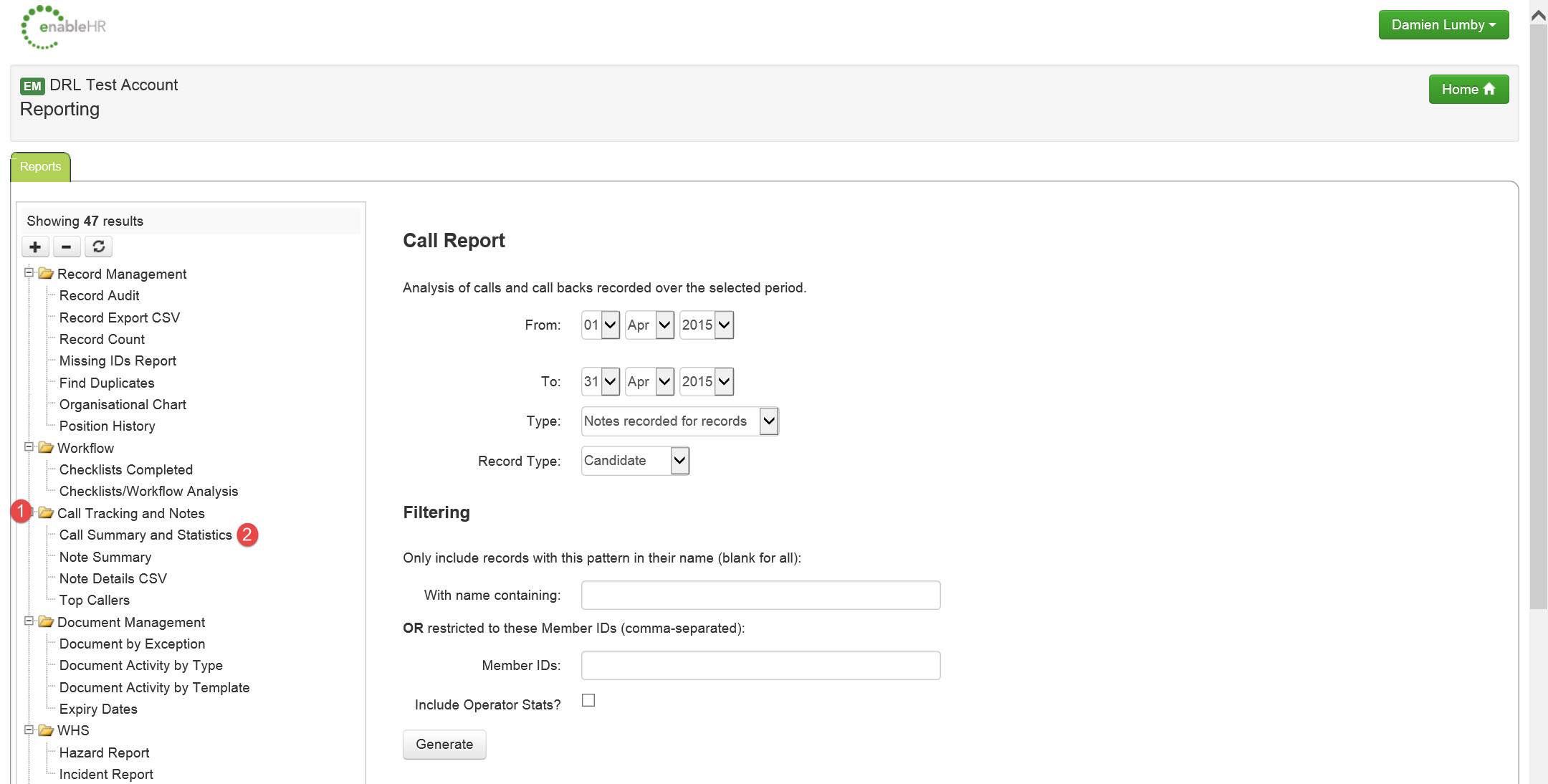The height and width of the screenshot is (784, 1548).
Task: Click the refresh reports tree icon
Action: pos(99,247)
